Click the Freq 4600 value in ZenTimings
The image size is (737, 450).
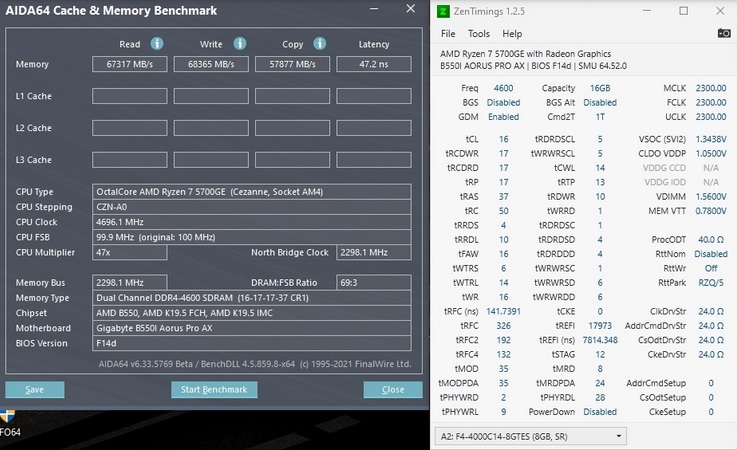503,88
